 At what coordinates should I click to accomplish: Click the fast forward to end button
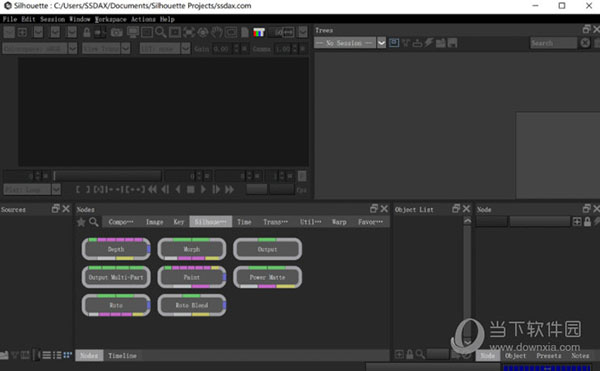click(229, 189)
